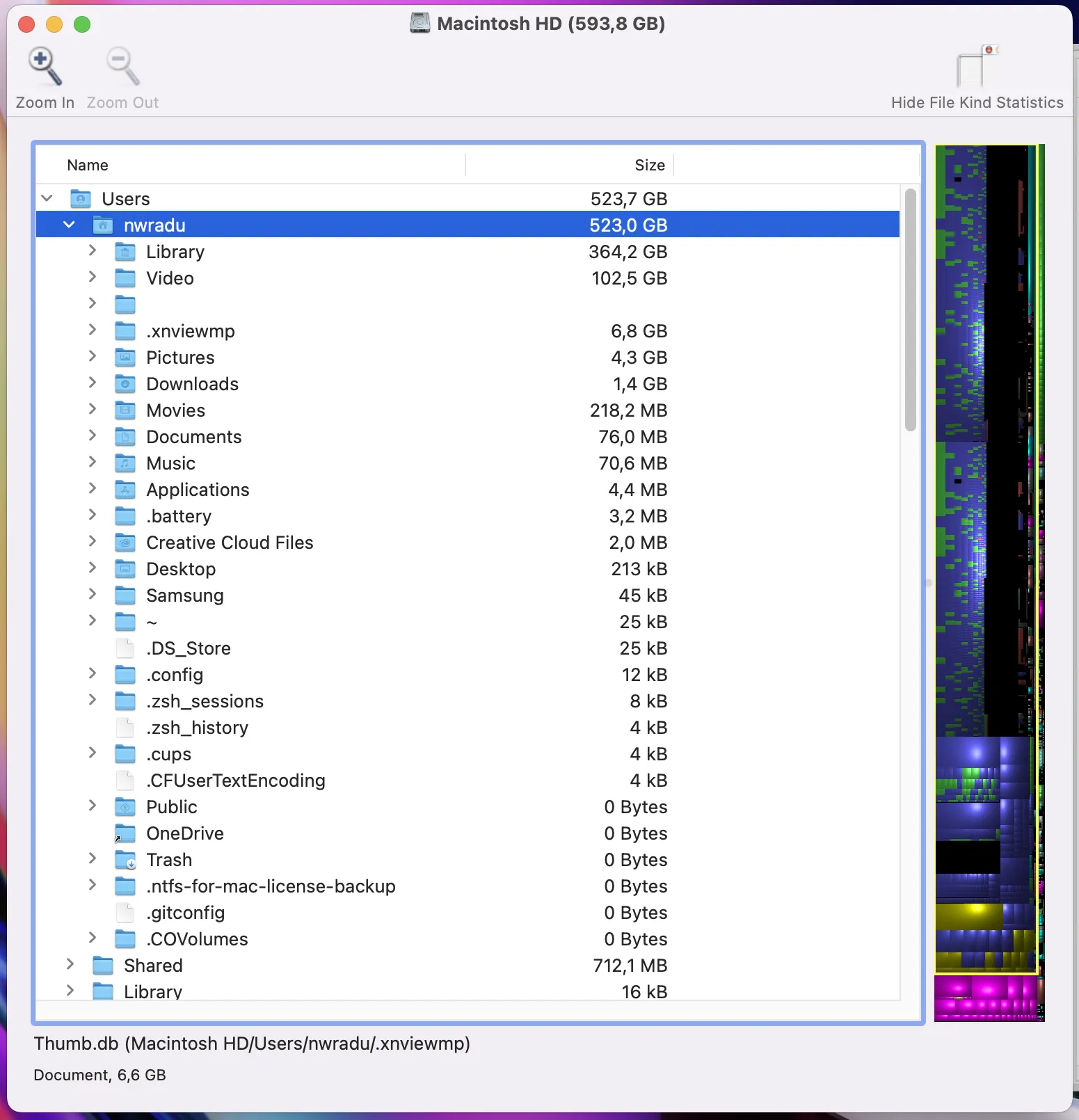Image resolution: width=1079 pixels, height=1120 pixels.
Task: Collapse the nwradu folder
Action: click(69, 225)
